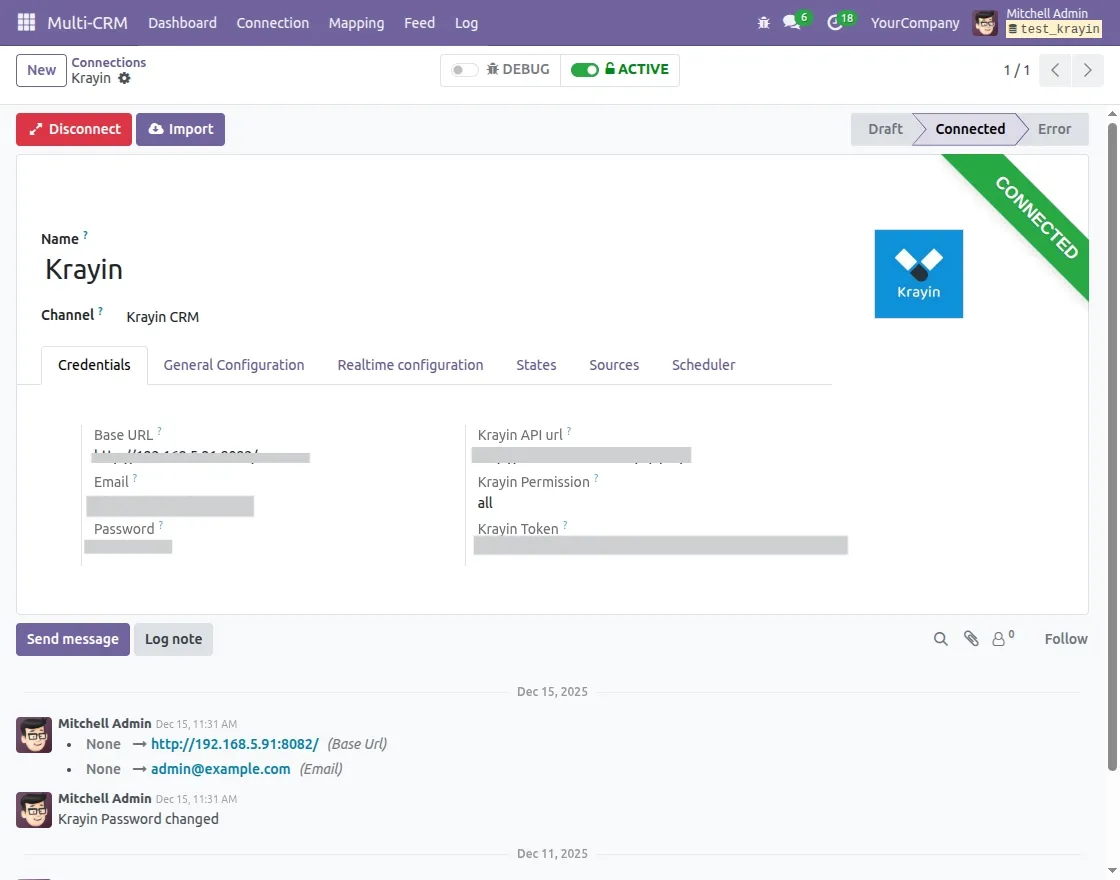The height and width of the screenshot is (880, 1120).
Task: Open the apps grid home menu
Action: pyautogui.click(x=26, y=22)
